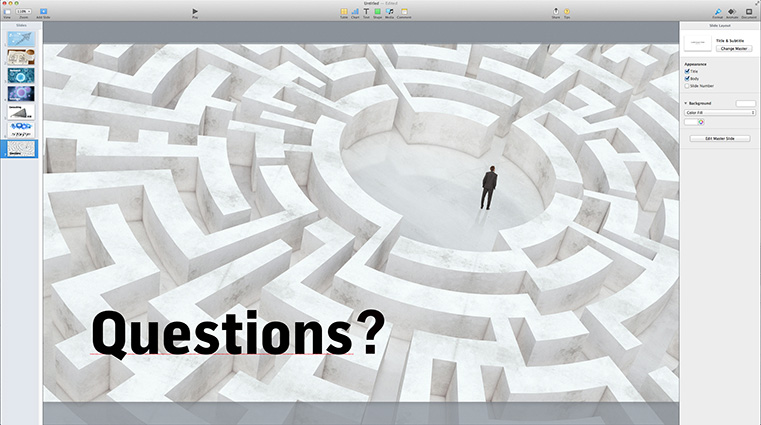
Task: Collapse the Background section triangle
Action: pyautogui.click(x=686, y=103)
